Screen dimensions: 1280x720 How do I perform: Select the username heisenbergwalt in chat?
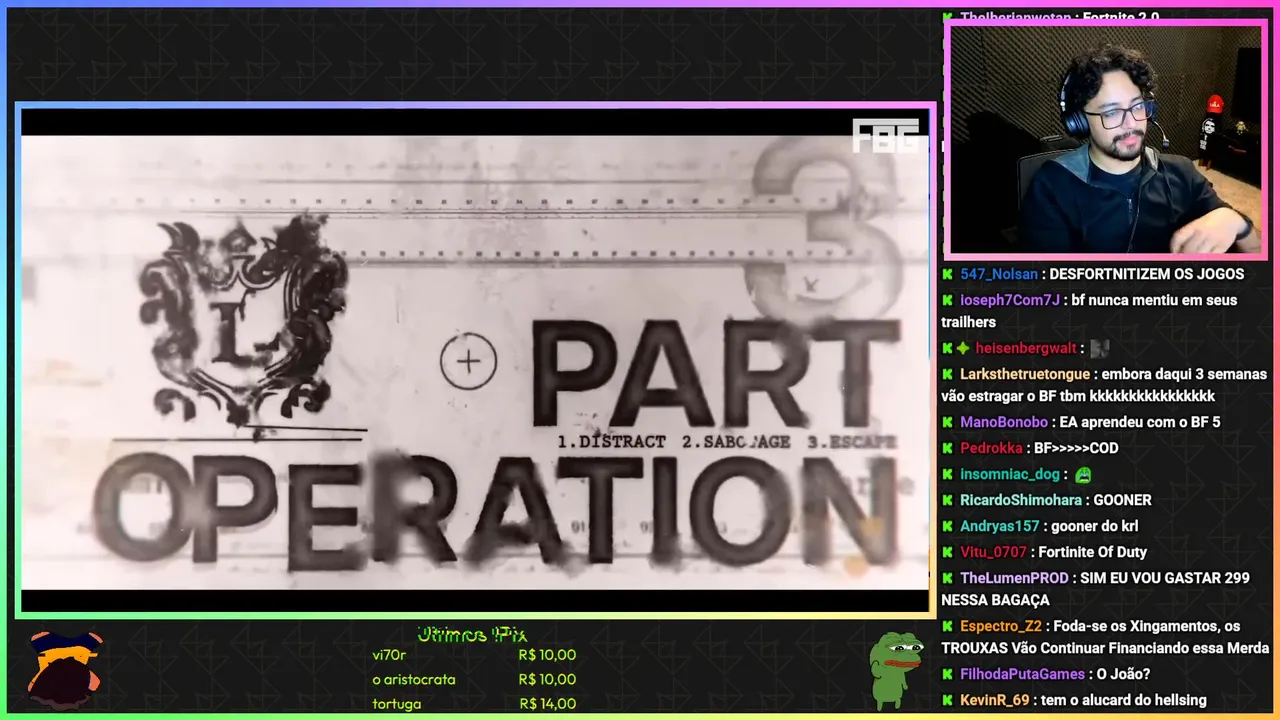point(1026,348)
